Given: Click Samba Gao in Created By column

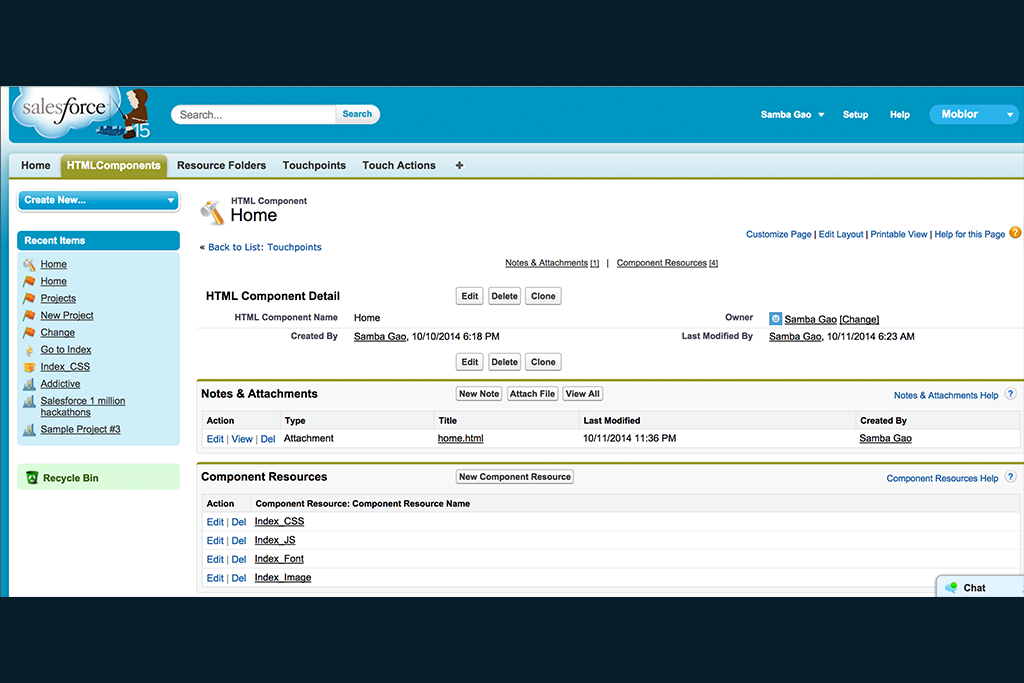Looking at the screenshot, I should coord(885,439).
